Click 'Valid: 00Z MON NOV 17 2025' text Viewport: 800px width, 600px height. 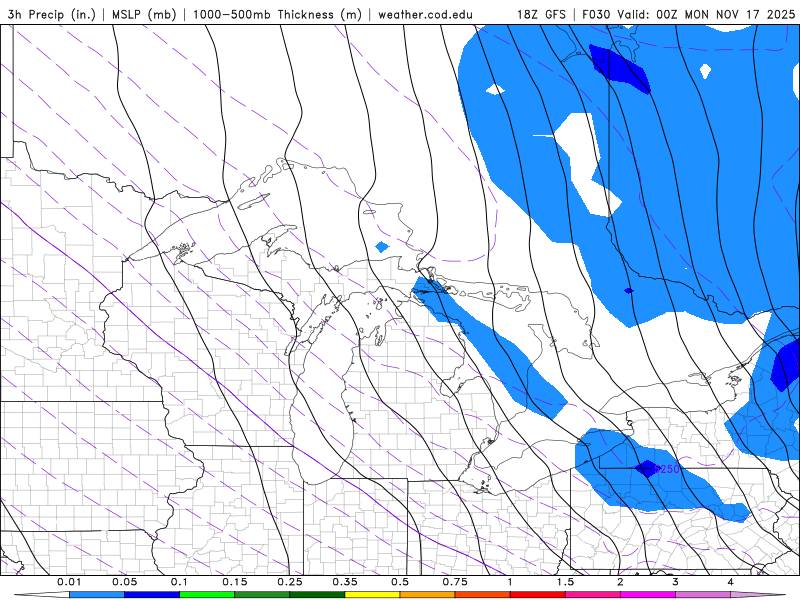pyautogui.click(x=706, y=14)
